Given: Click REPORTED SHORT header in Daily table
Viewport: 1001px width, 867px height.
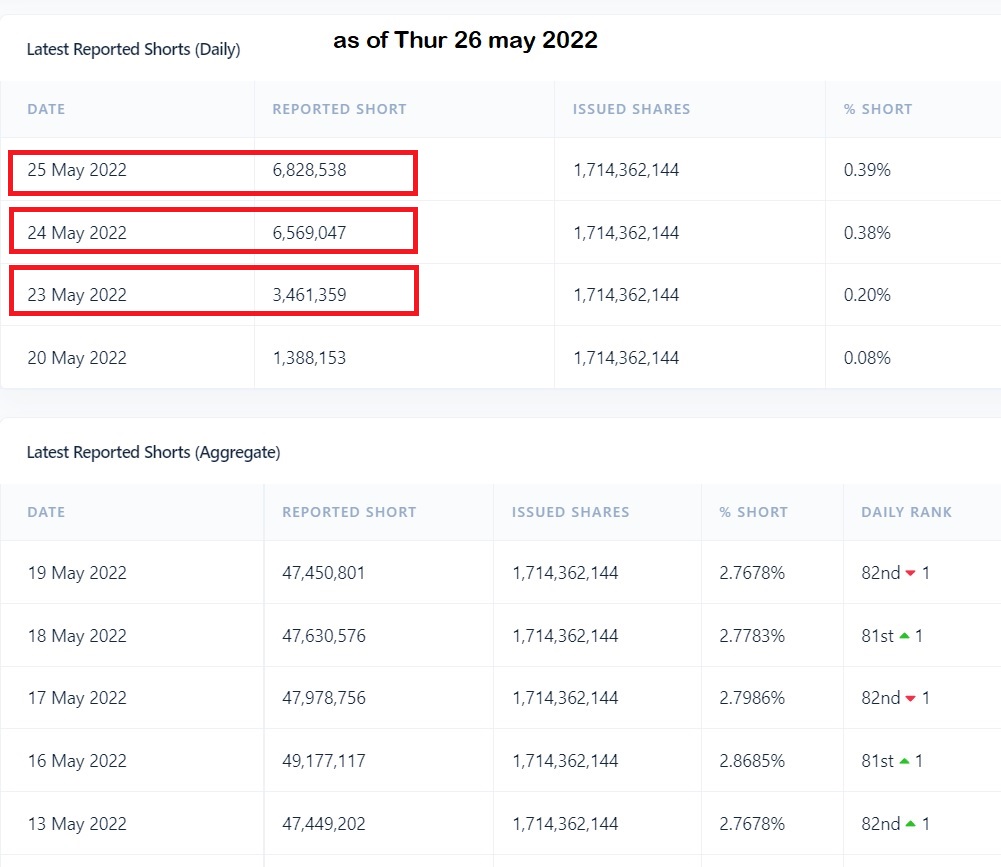Looking at the screenshot, I should click(339, 109).
